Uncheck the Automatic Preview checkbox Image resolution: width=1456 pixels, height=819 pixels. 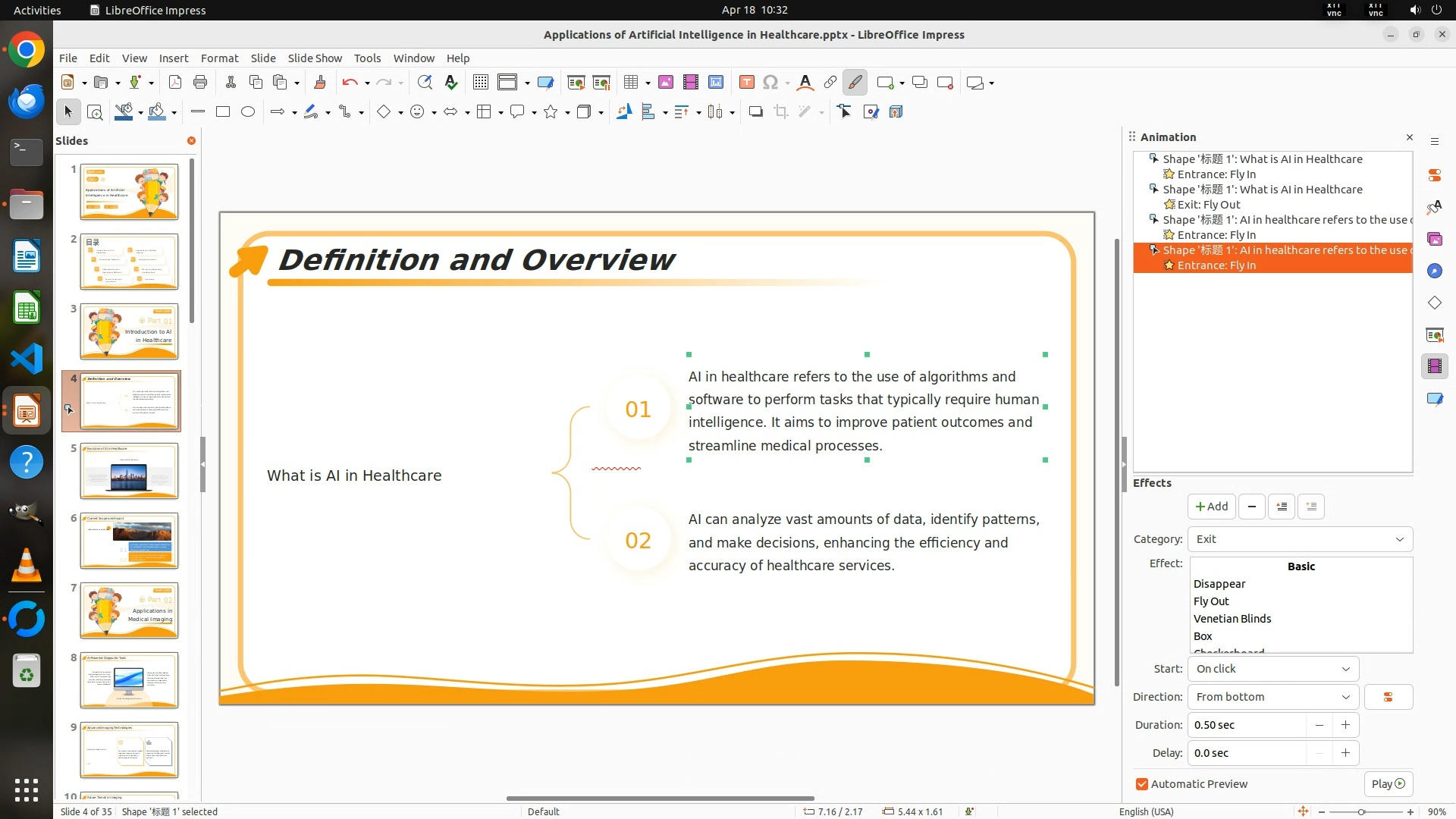[1142, 784]
